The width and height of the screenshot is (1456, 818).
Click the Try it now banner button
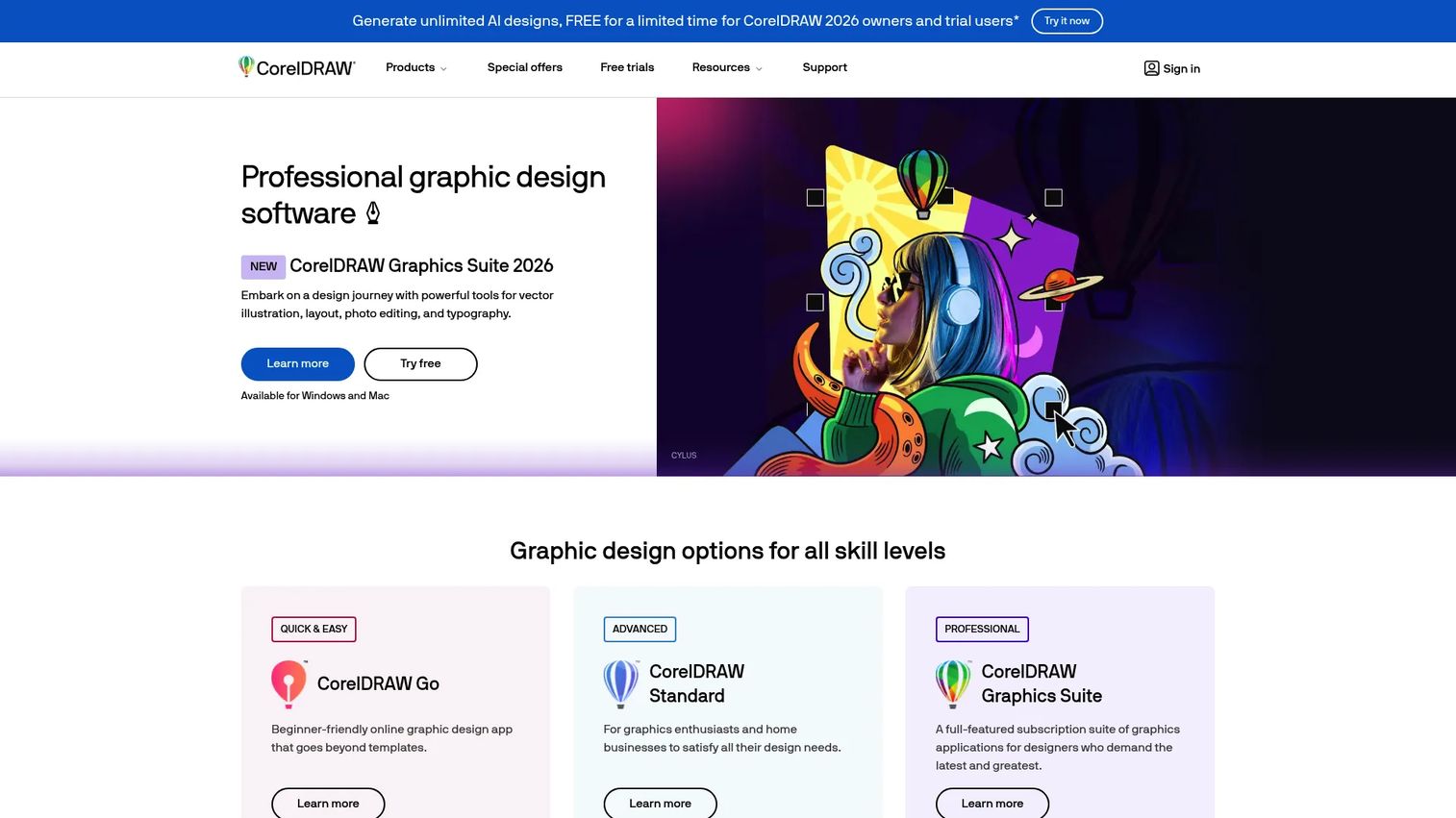1067,21
